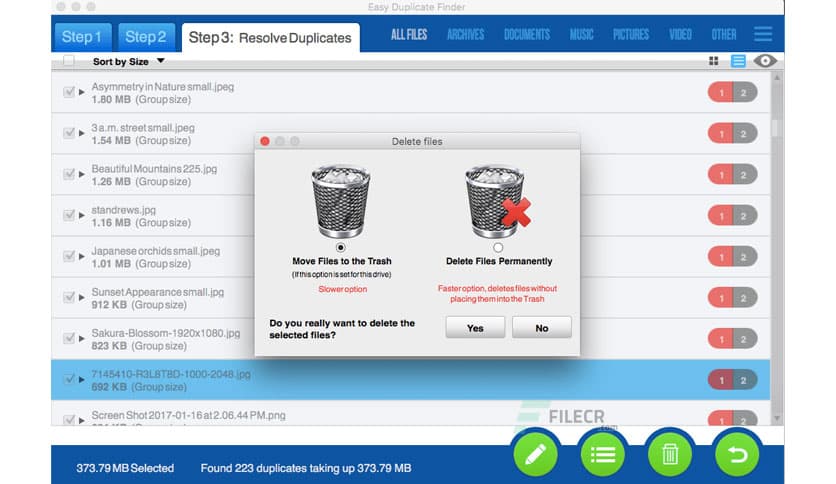
Task: Filter by OTHER category
Action: [724, 35]
